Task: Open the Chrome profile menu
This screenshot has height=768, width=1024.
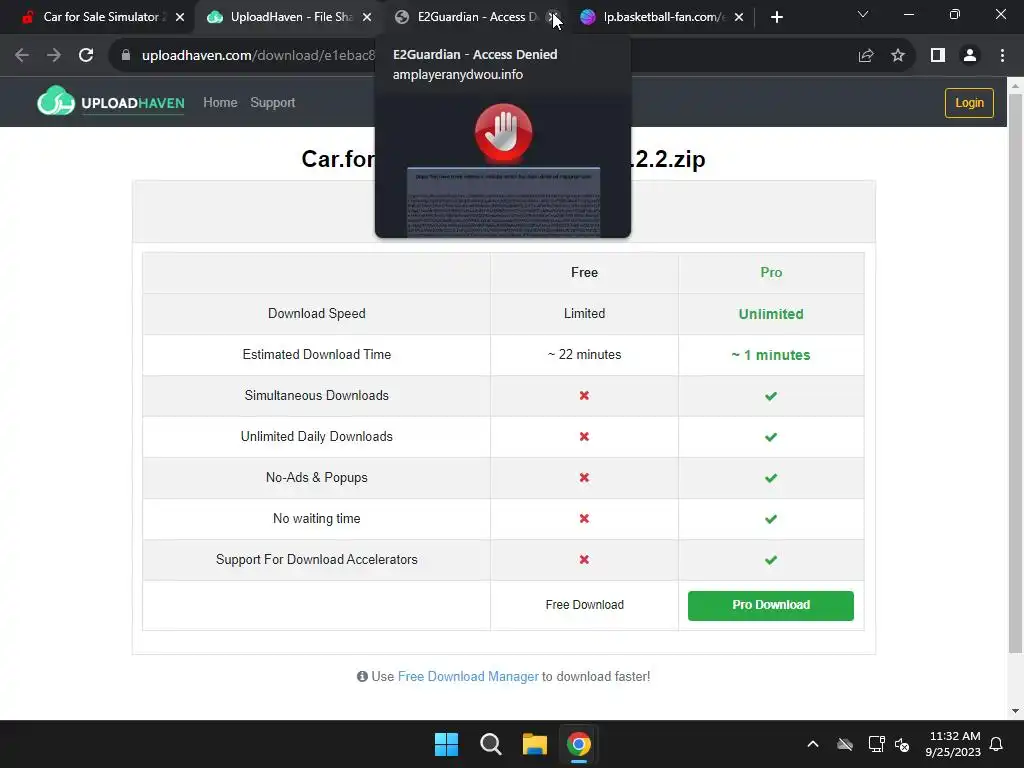Action: click(x=970, y=56)
